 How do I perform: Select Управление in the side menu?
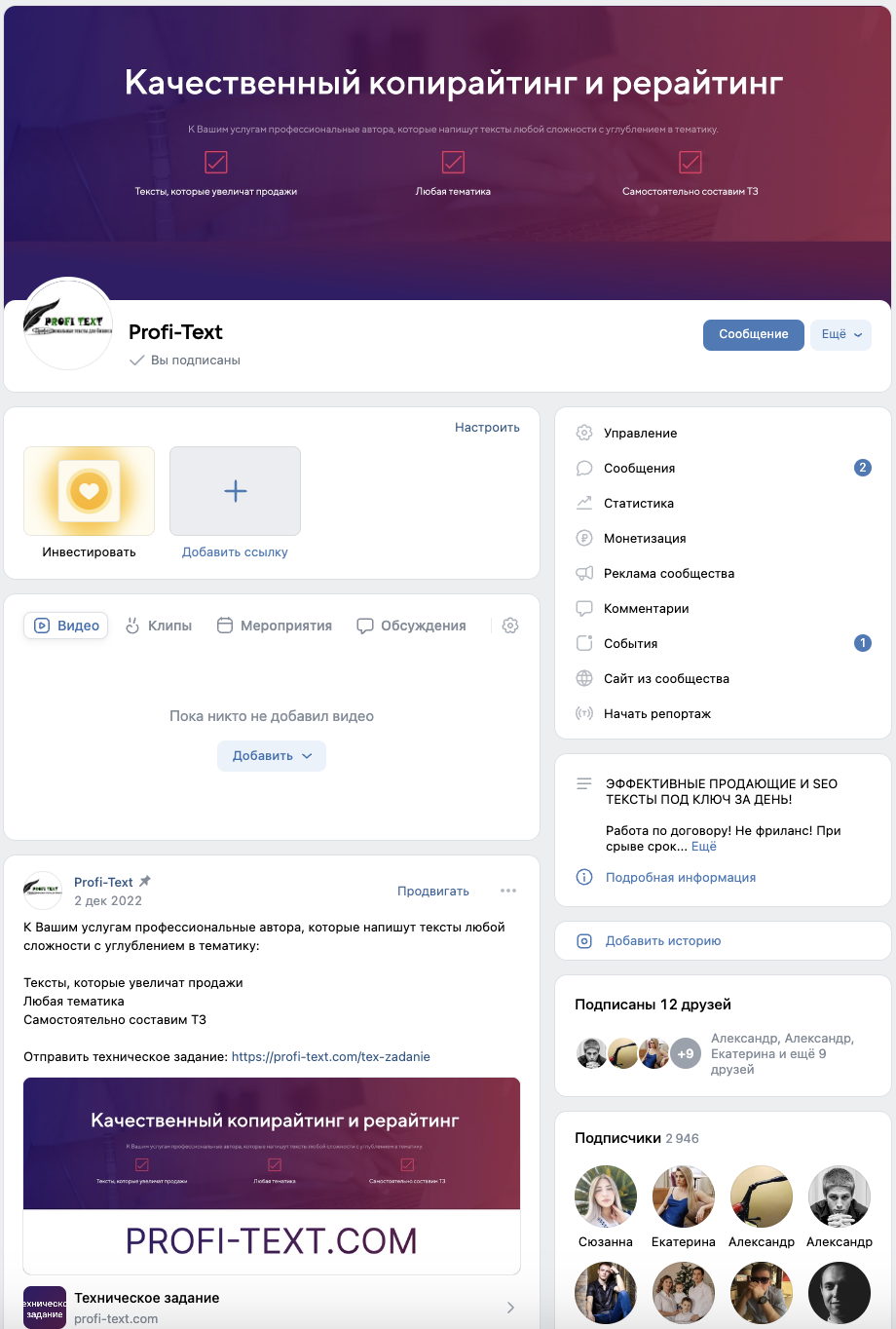point(723,433)
